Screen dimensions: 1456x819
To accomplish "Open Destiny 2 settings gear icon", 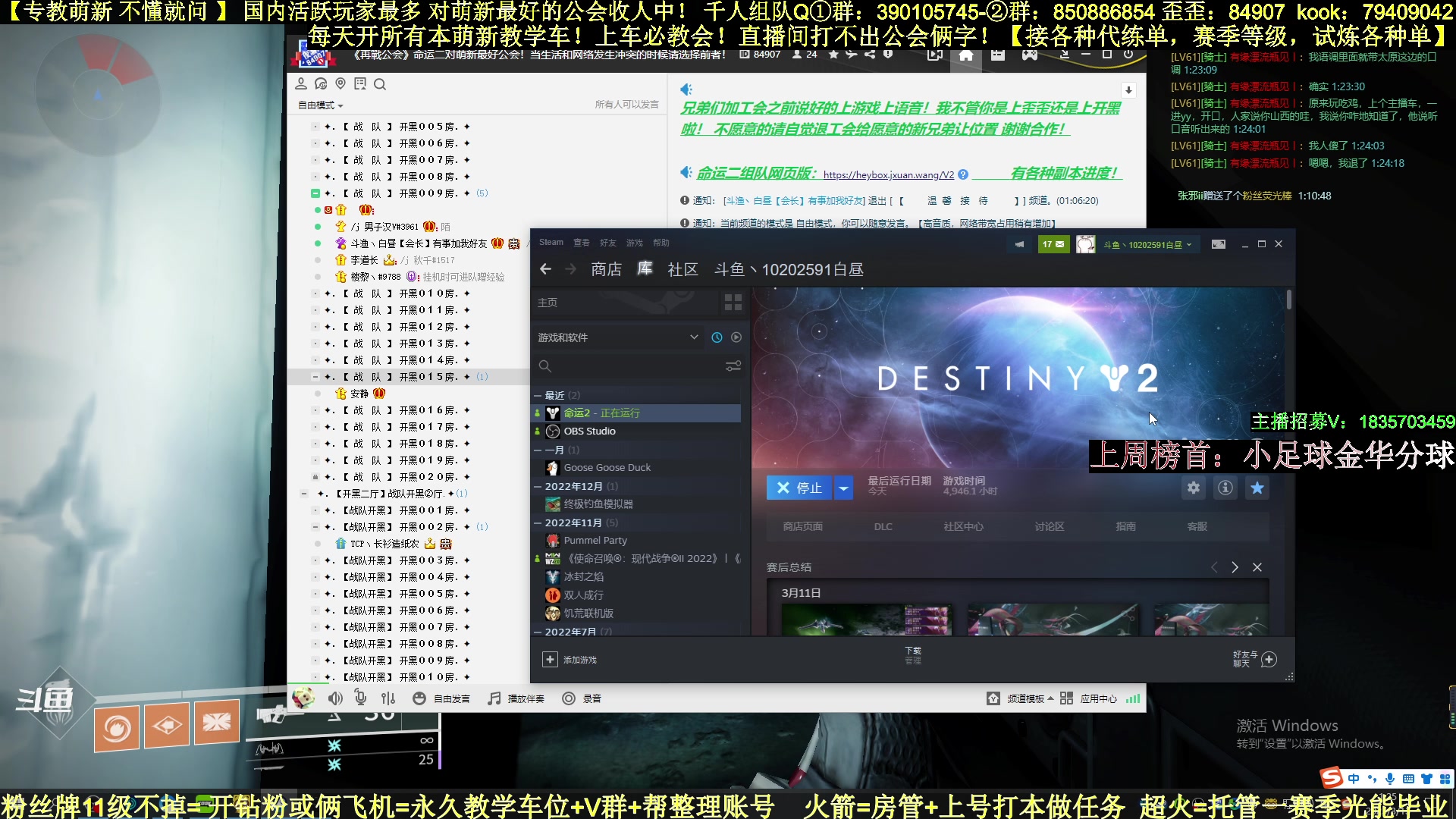I will (1194, 488).
